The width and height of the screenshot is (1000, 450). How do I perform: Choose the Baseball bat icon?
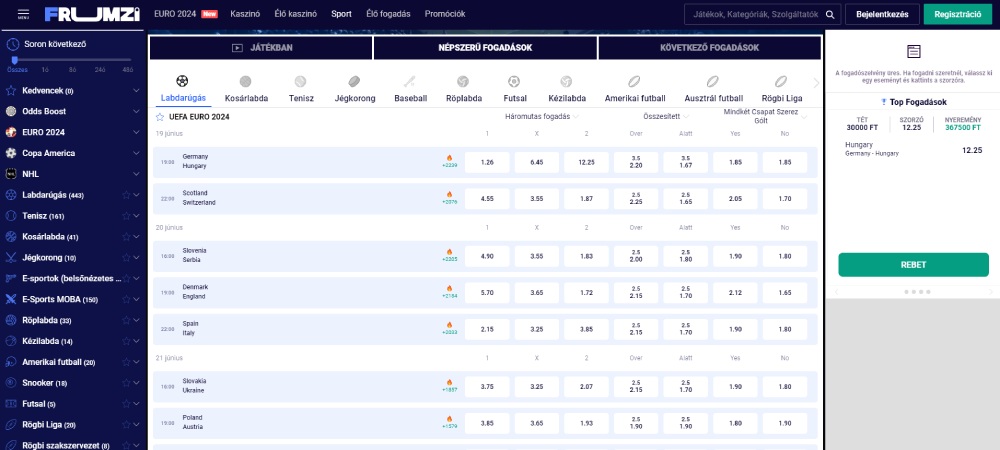click(x=410, y=82)
